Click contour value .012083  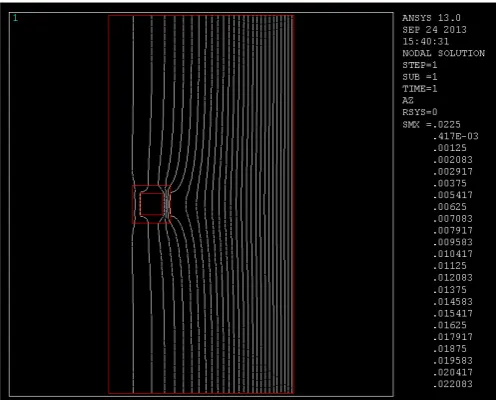453,278
